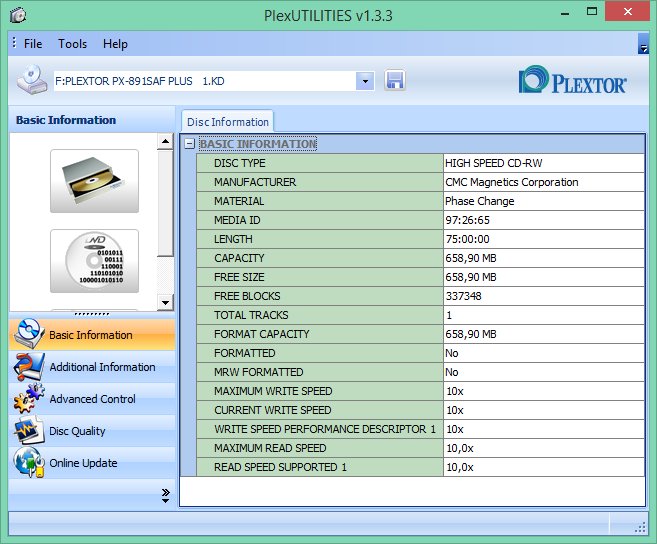
Task: Click the dotted splitter grip below thumbnails
Action: (92, 314)
